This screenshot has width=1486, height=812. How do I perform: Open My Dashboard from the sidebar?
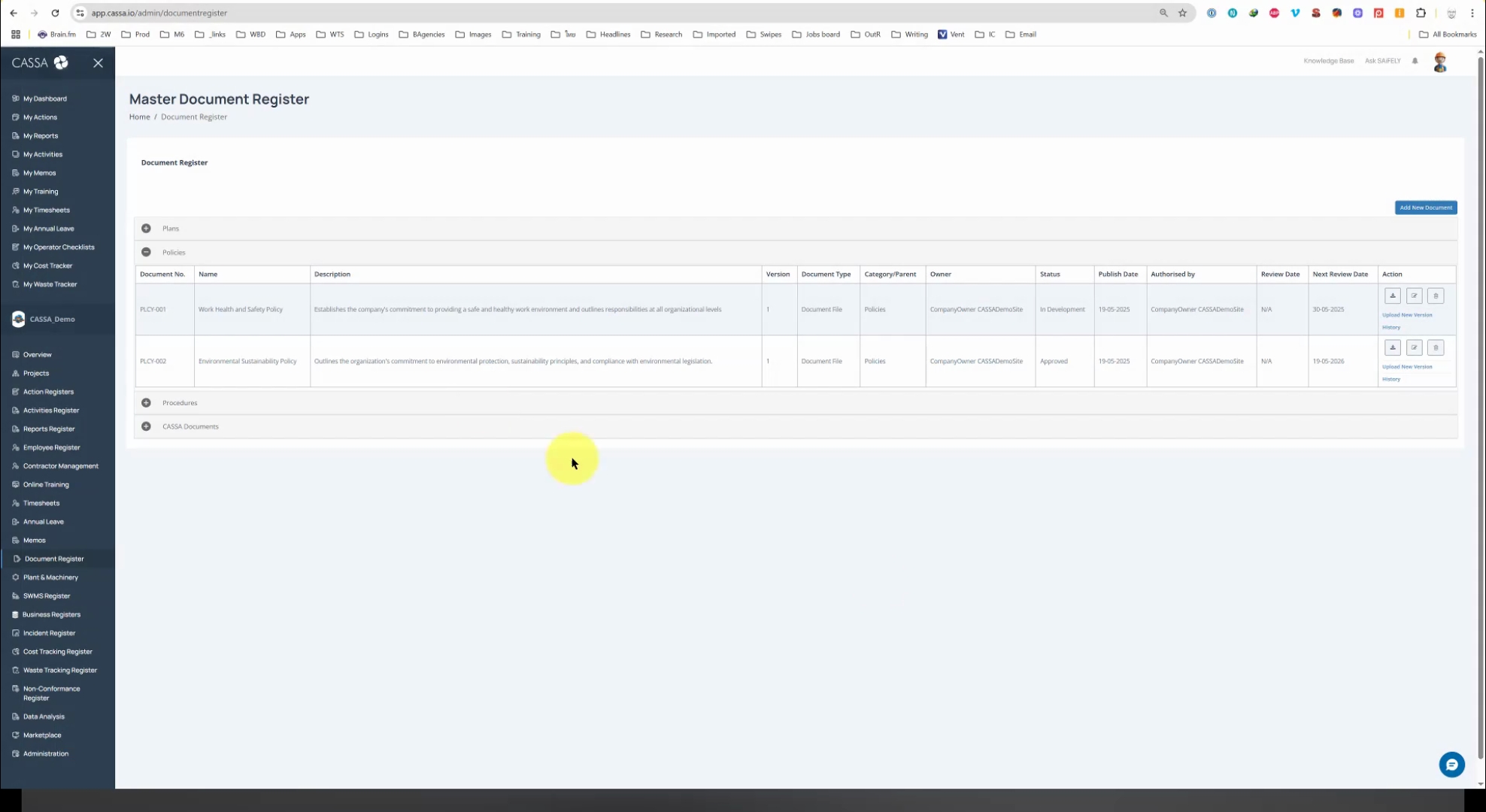[x=44, y=98]
